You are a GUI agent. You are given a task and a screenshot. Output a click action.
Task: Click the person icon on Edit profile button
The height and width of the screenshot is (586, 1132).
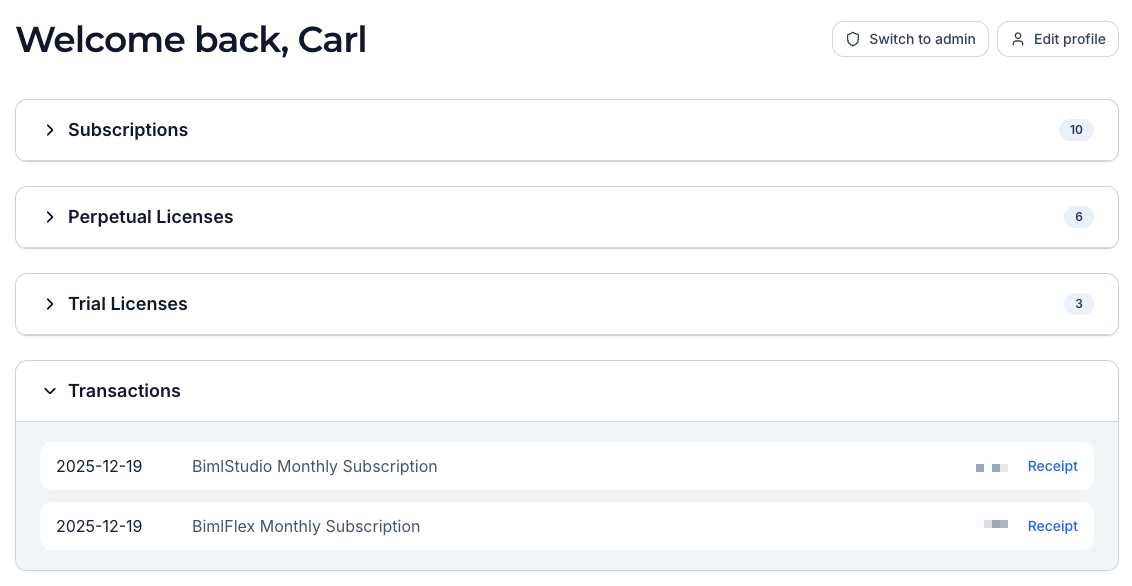click(1018, 39)
